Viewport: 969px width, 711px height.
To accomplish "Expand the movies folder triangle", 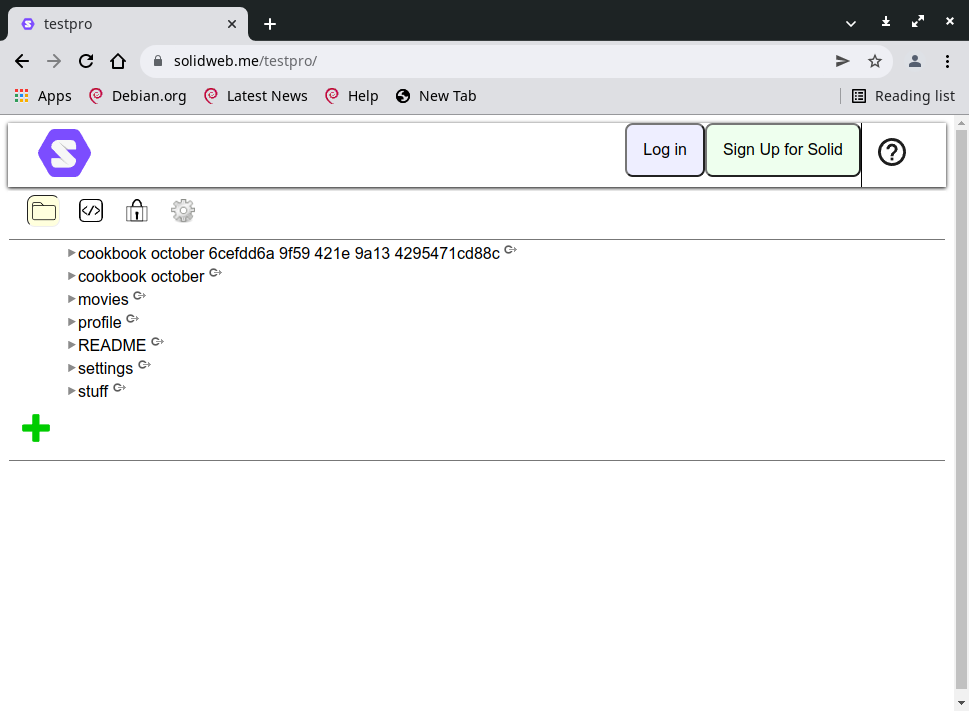I will 71,299.
